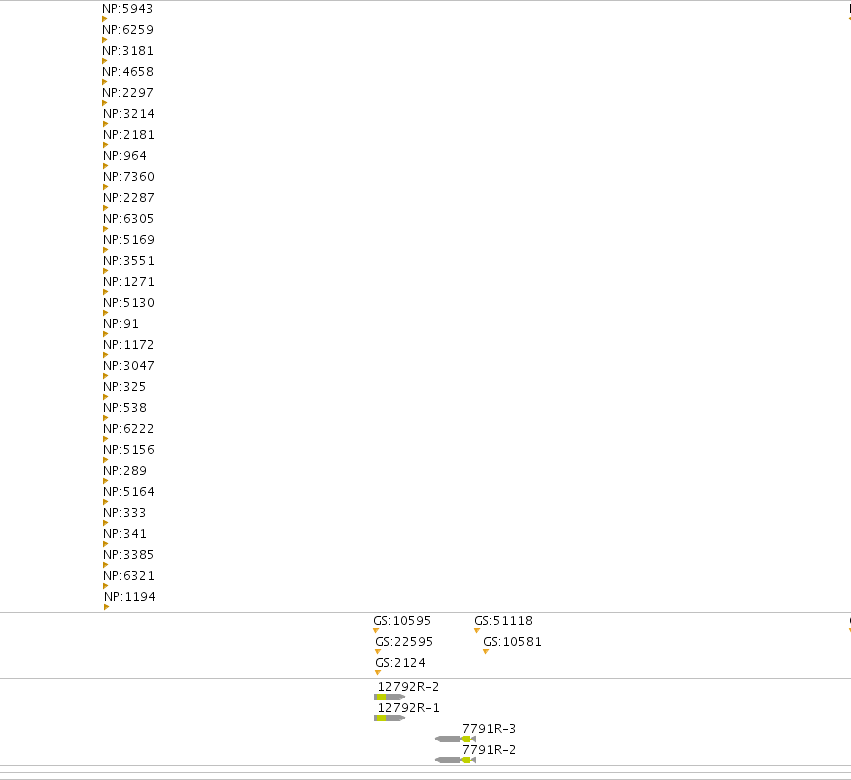Click the 12792R-2 label
This screenshot has height=780, width=851.
coord(408,687)
